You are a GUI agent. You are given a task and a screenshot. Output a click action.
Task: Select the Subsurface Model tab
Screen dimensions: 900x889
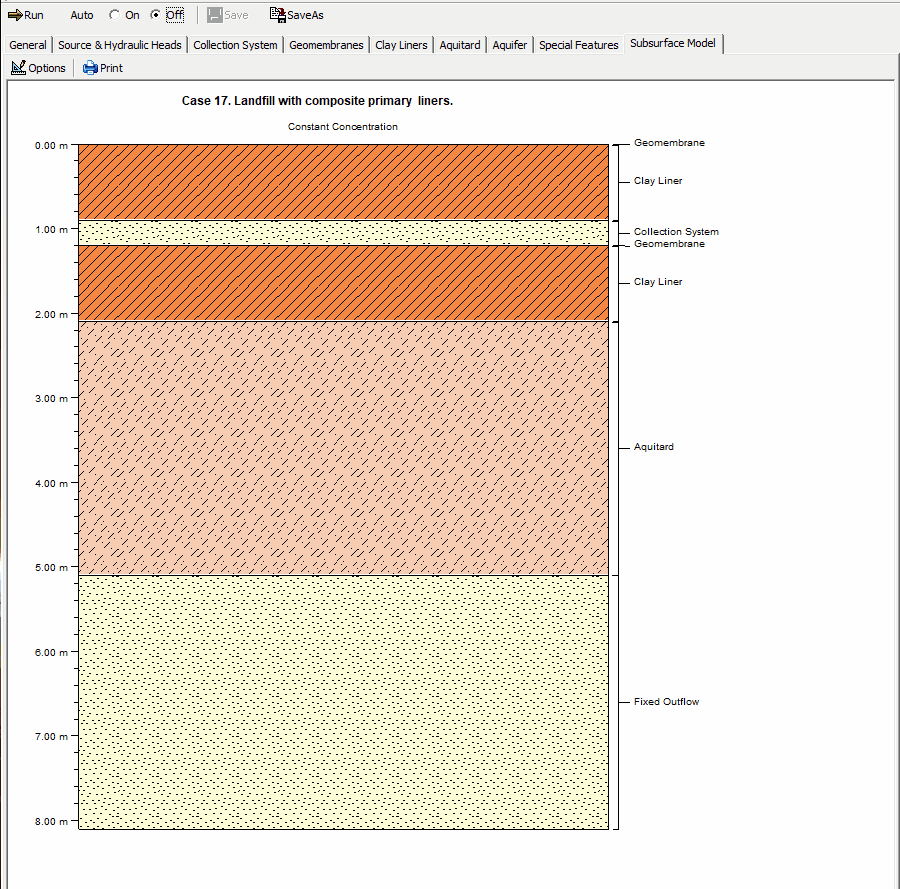tap(673, 43)
